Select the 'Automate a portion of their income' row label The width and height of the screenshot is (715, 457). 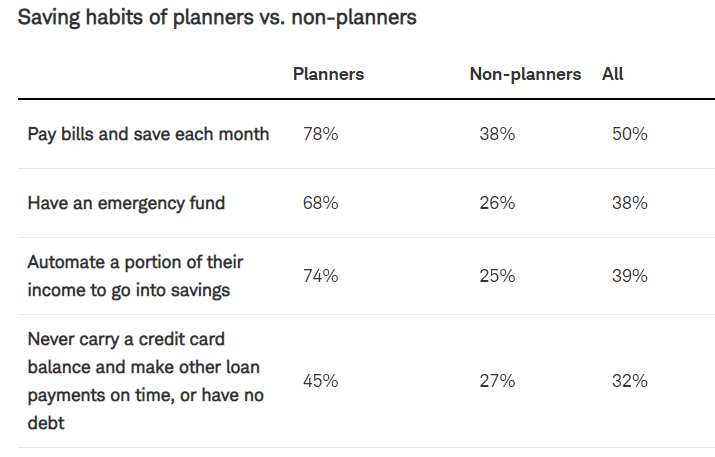(x=135, y=276)
